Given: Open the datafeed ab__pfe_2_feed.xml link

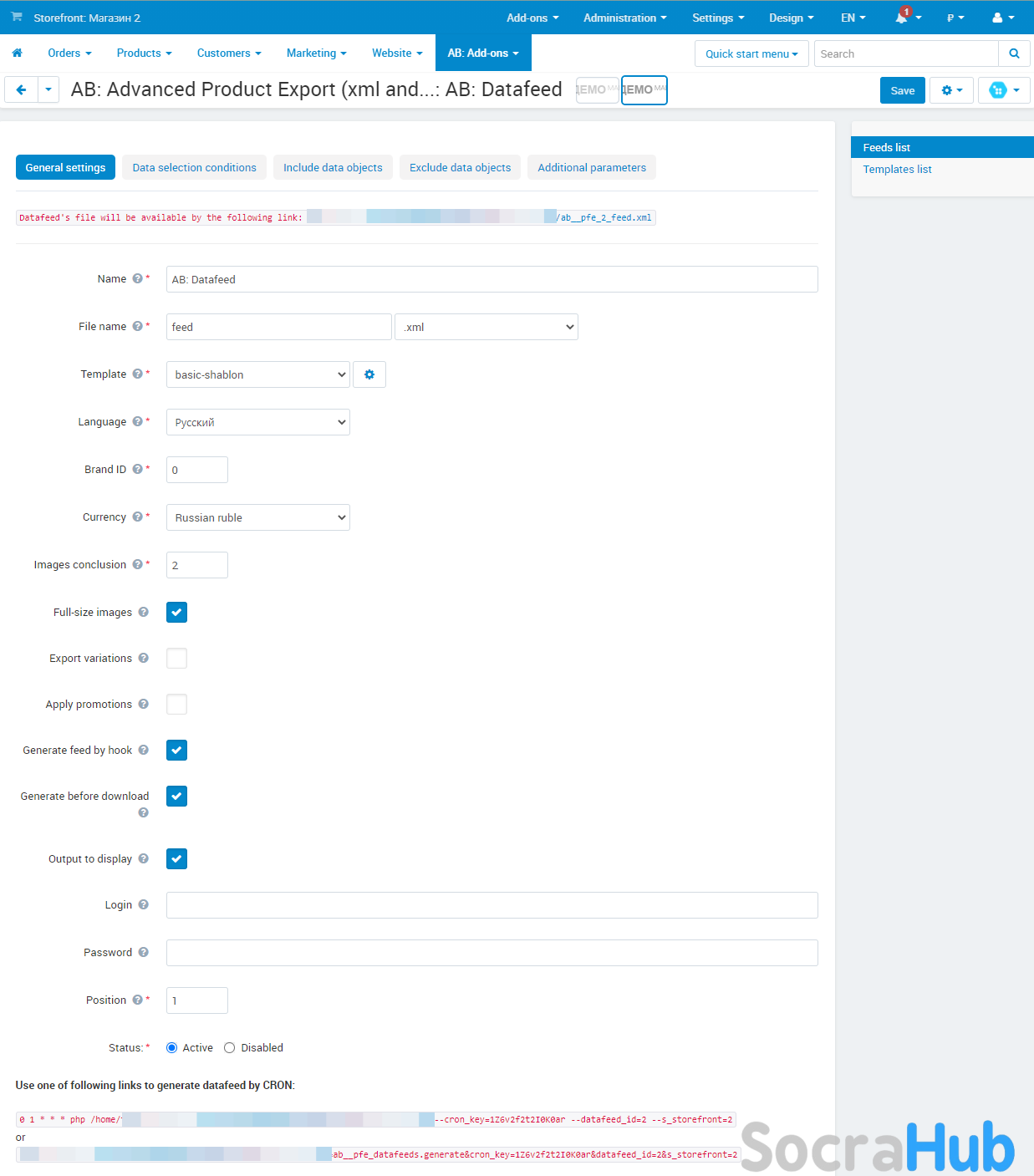Looking at the screenshot, I should pos(605,217).
